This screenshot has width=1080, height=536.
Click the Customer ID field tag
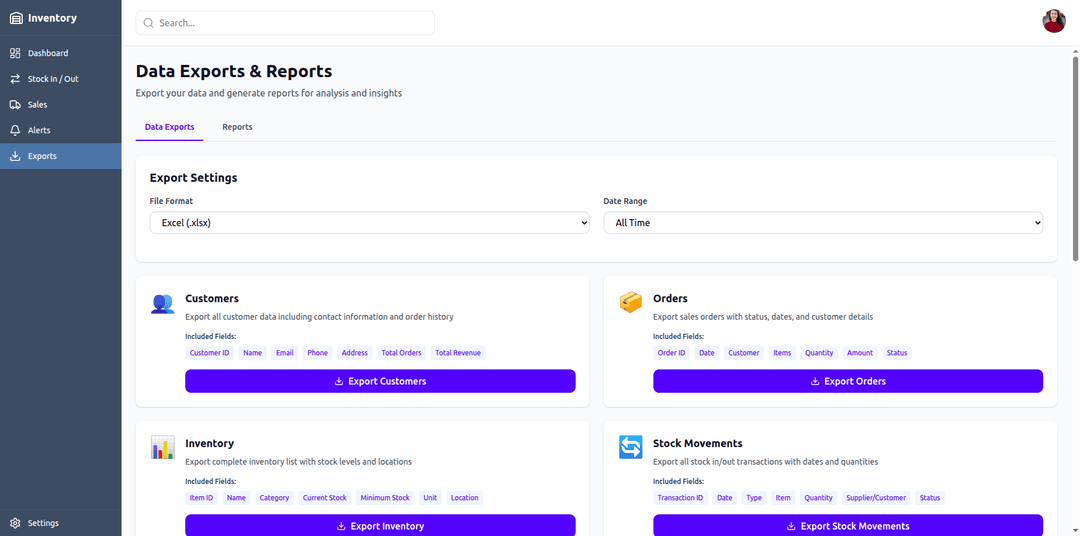[x=209, y=353]
